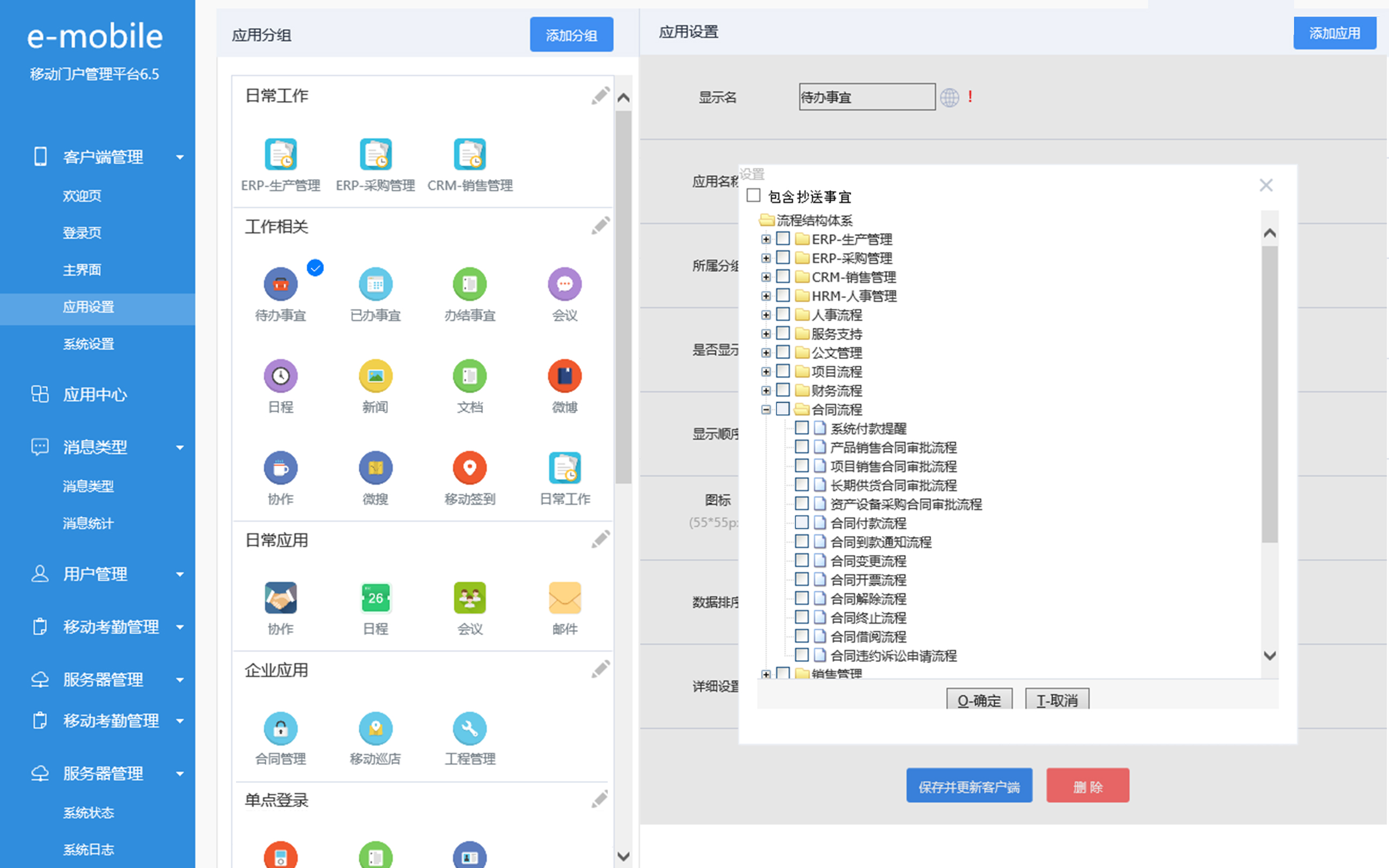Click the 邮件 envelope icon
1389x868 pixels.
(564, 598)
